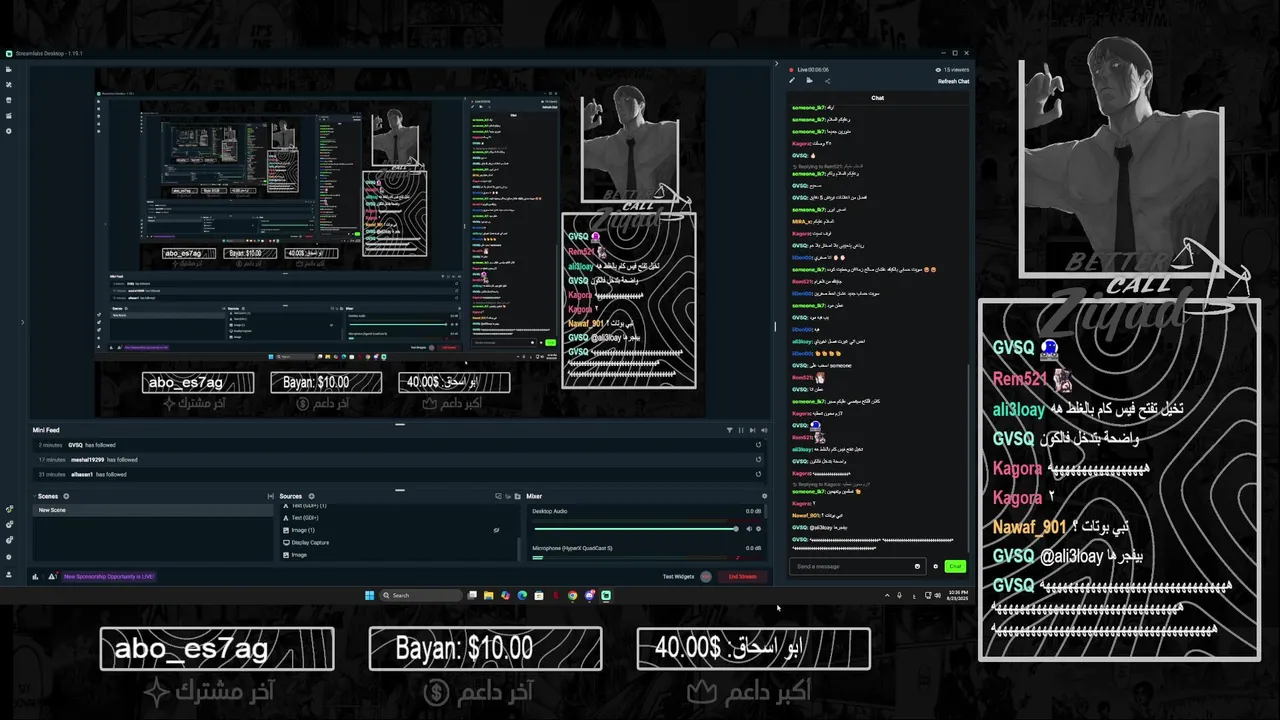Open the App Store sidebar icon

[x=9, y=100]
